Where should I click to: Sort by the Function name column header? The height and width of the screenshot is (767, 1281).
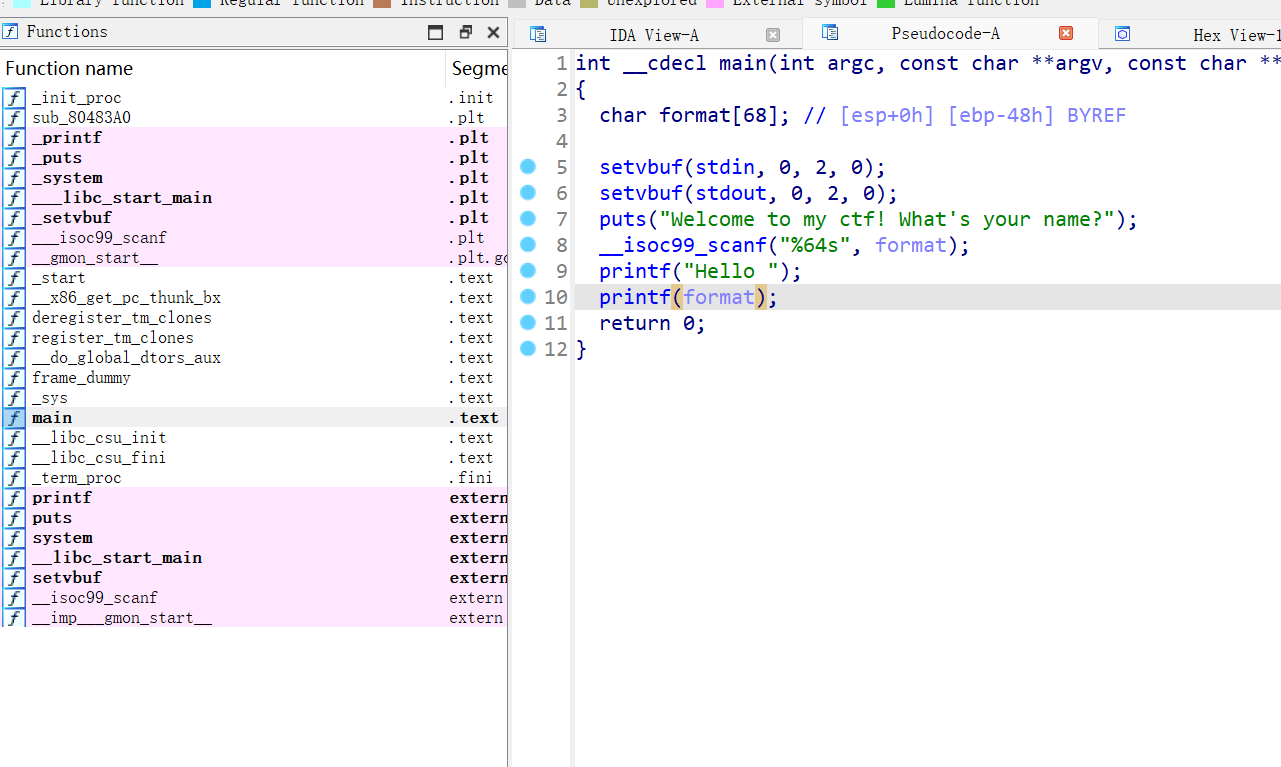coord(223,68)
